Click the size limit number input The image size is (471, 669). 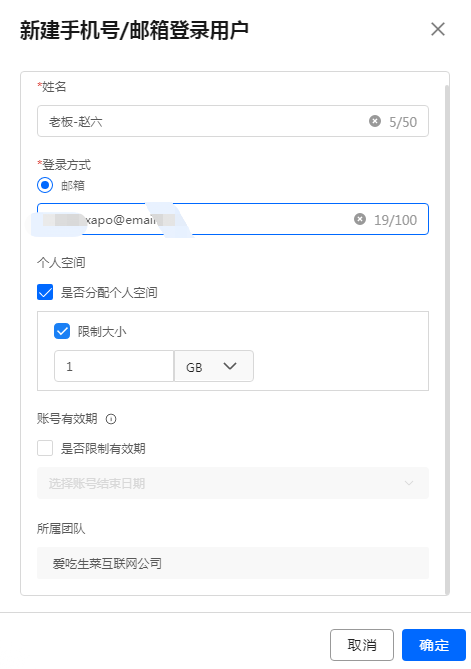(114, 366)
